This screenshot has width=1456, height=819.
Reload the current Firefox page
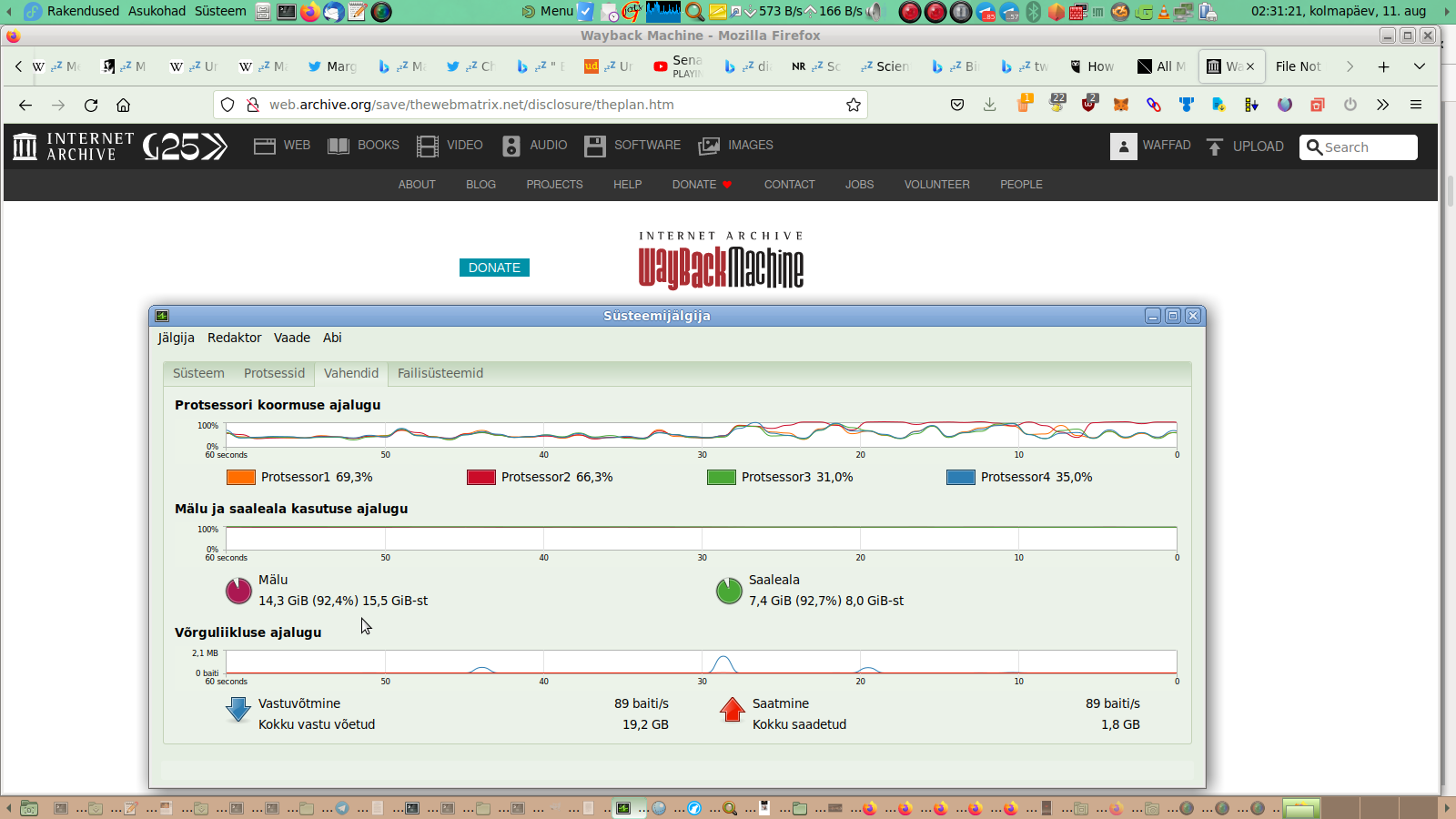[91, 105]
